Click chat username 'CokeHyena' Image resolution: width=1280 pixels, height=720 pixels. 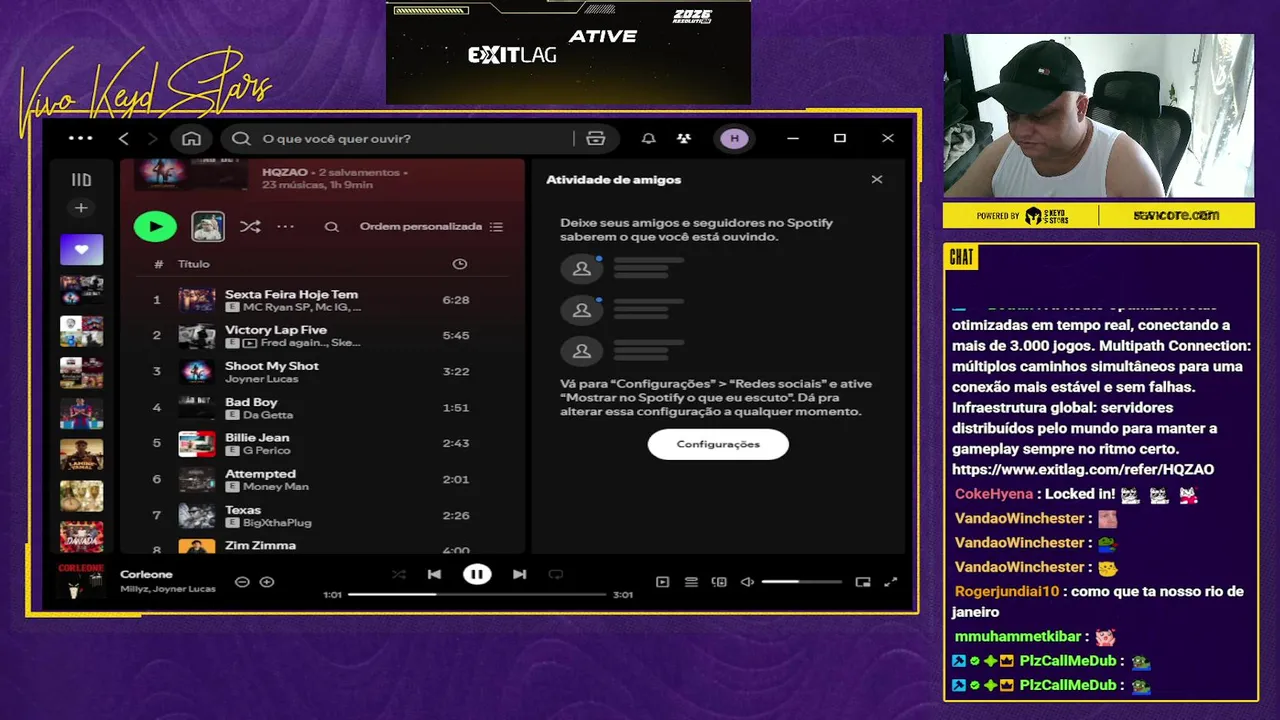tap(994, 494)
